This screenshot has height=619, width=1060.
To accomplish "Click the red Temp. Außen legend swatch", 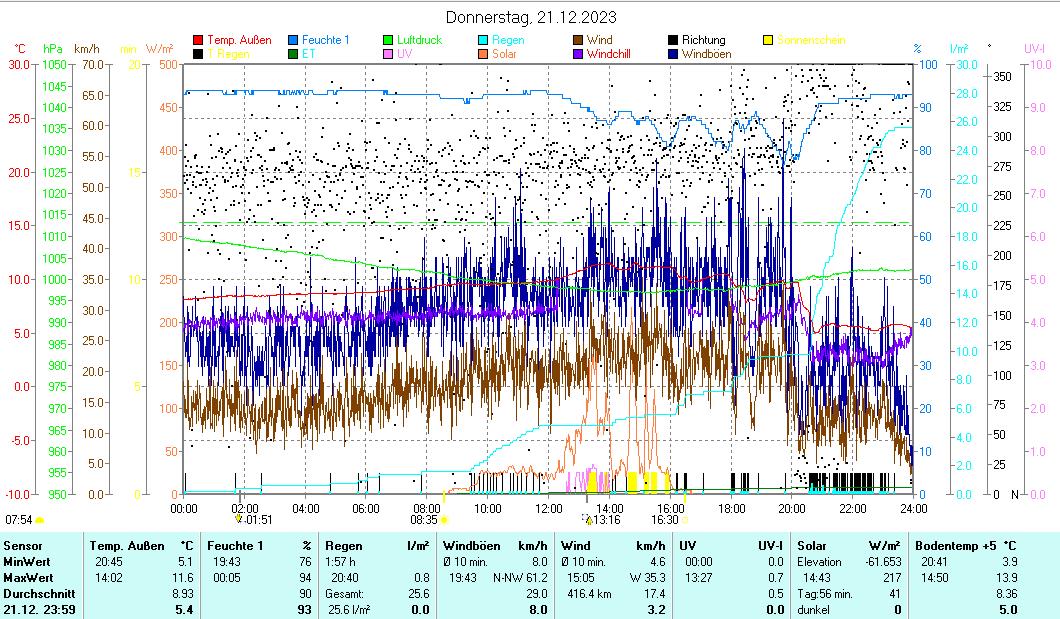I will (198, 40).
